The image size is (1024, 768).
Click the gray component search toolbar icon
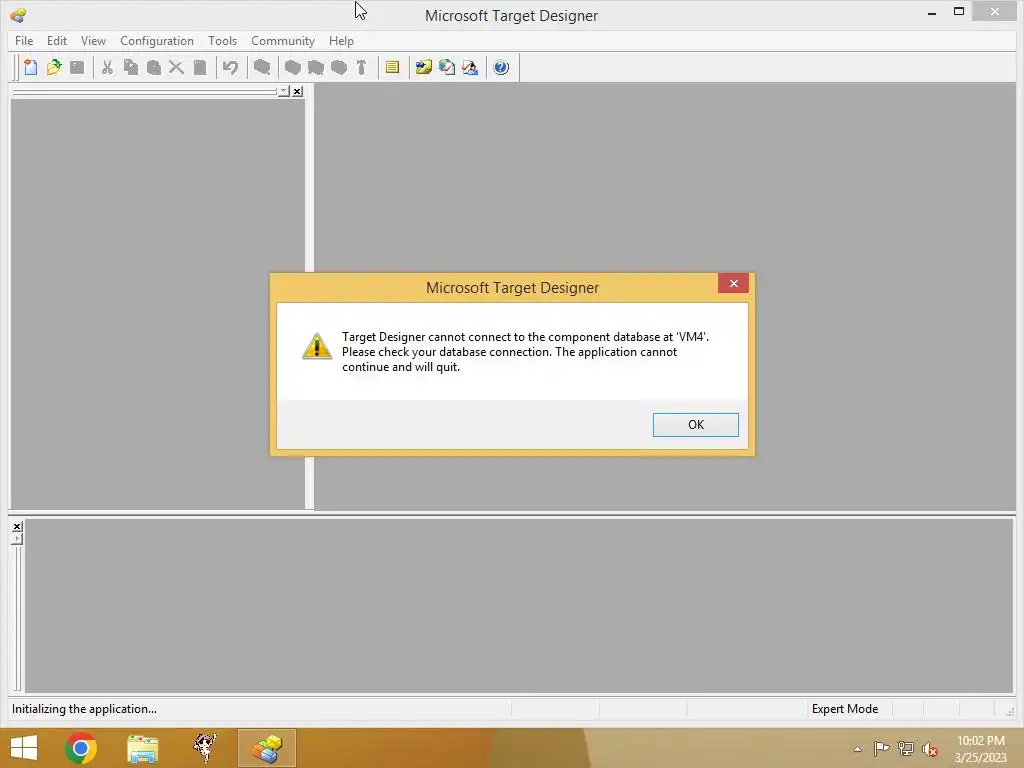pos(262,67)
